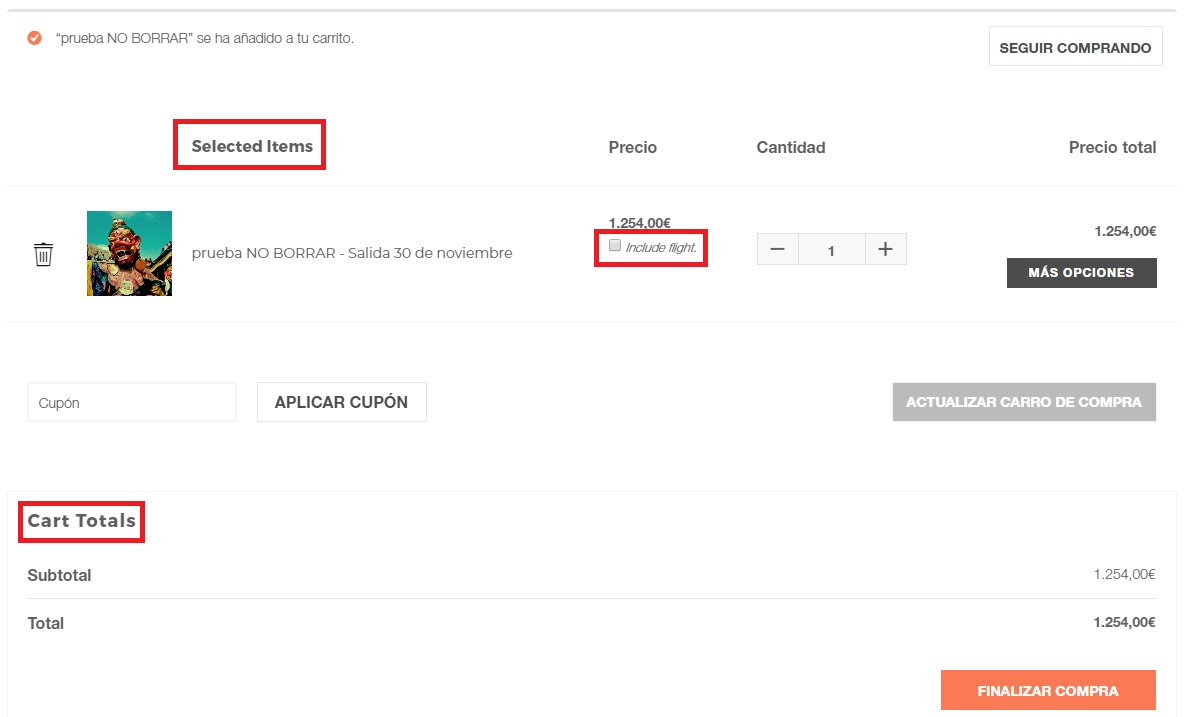Click the Precio total column header

pos(1113,147)
